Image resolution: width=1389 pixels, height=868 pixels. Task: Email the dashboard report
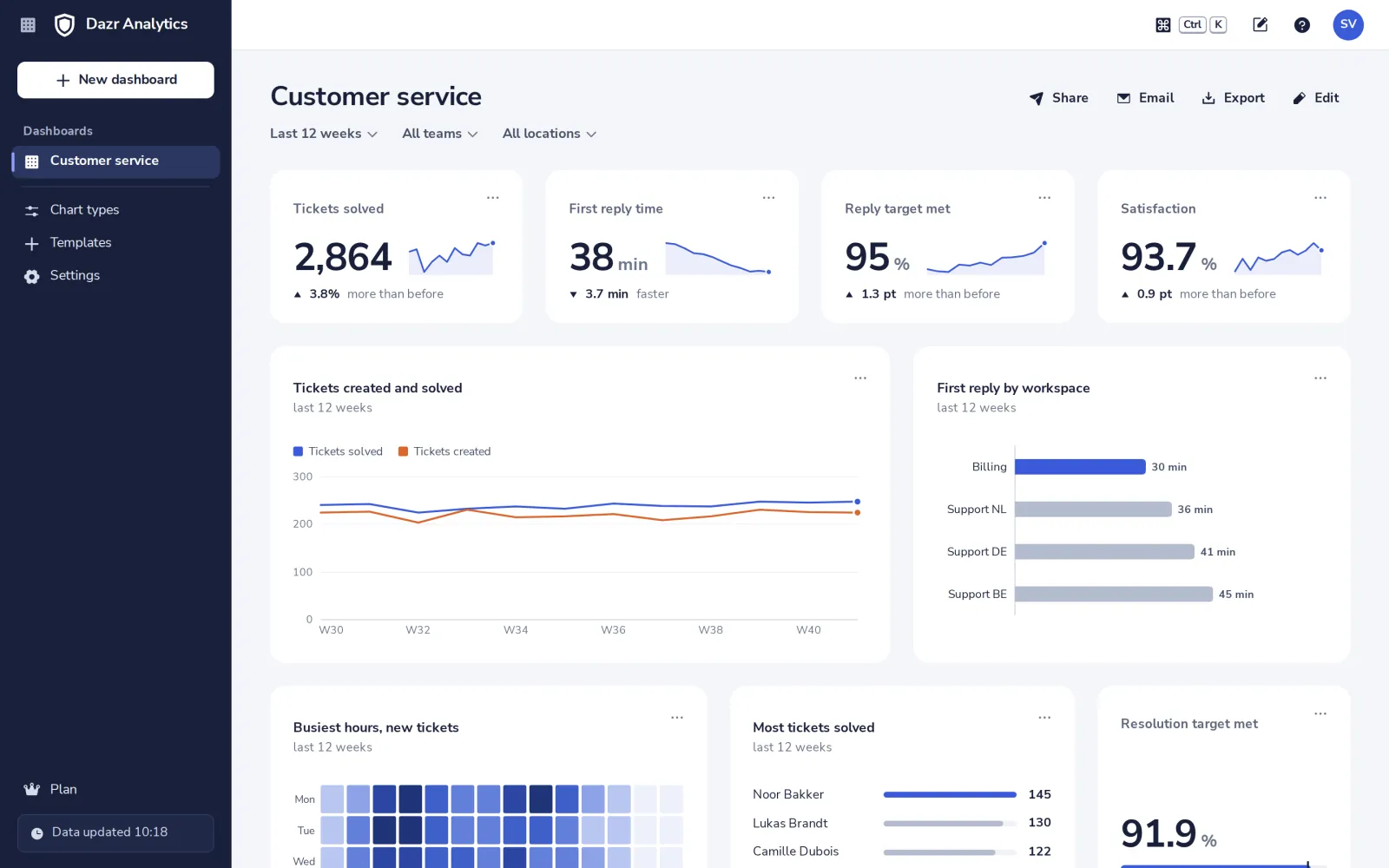(x=1145, y=98)
